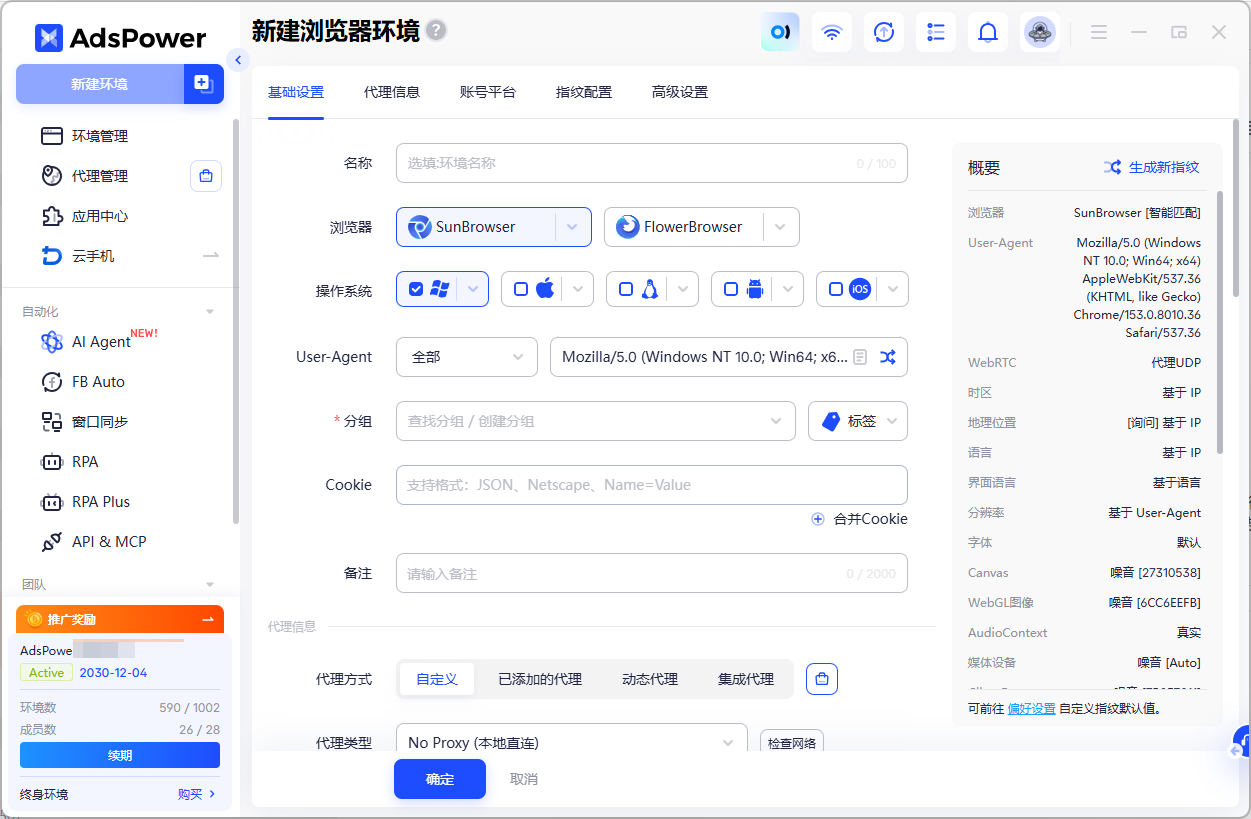Expand macOS version dropdown arrow
The width and height of the screenshot is (1251, 819).
point(579,289)
